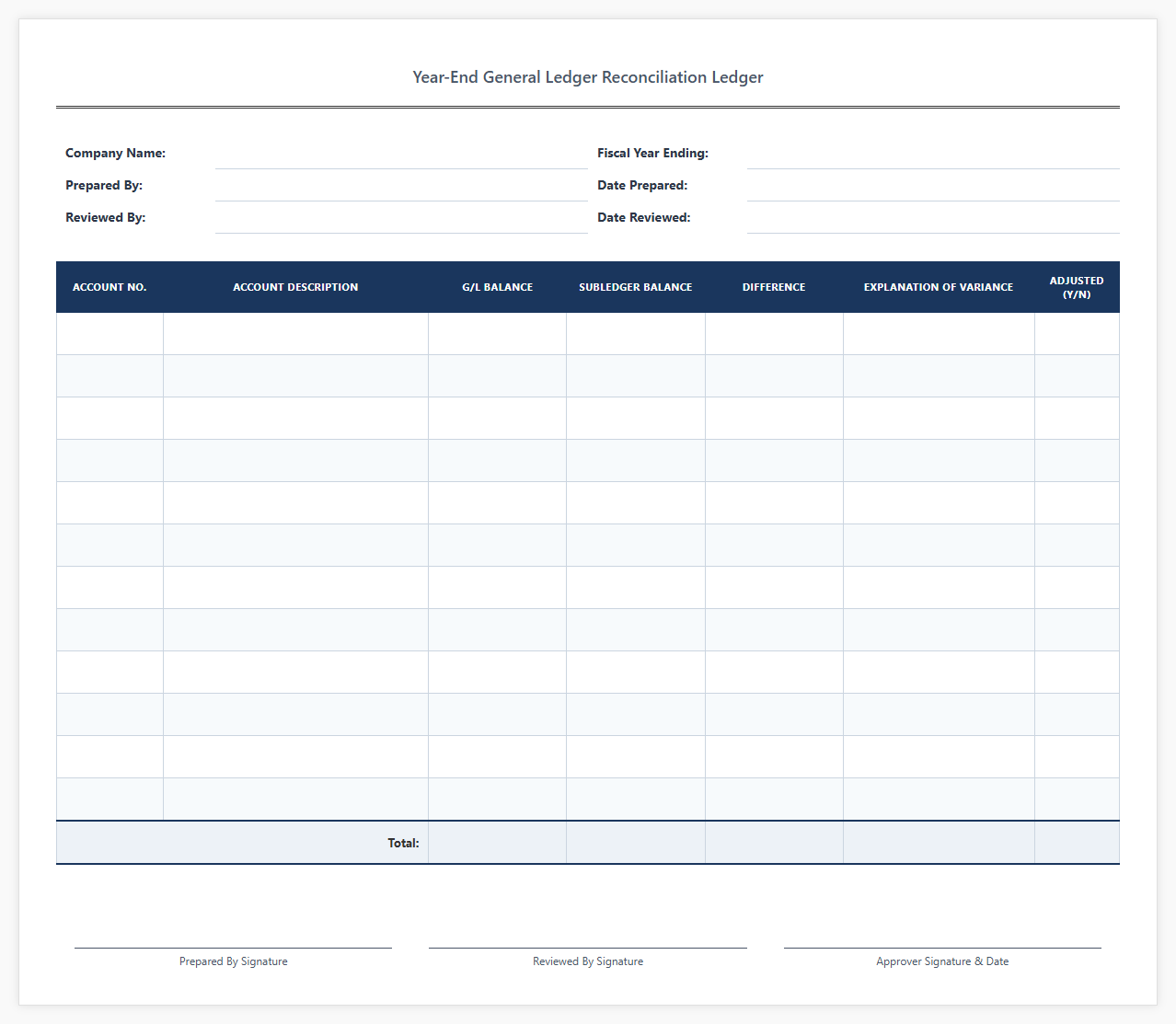1176x1024 pixels.
Task: Click the Date Reviewed: label
Action: (x=643, y=218)
